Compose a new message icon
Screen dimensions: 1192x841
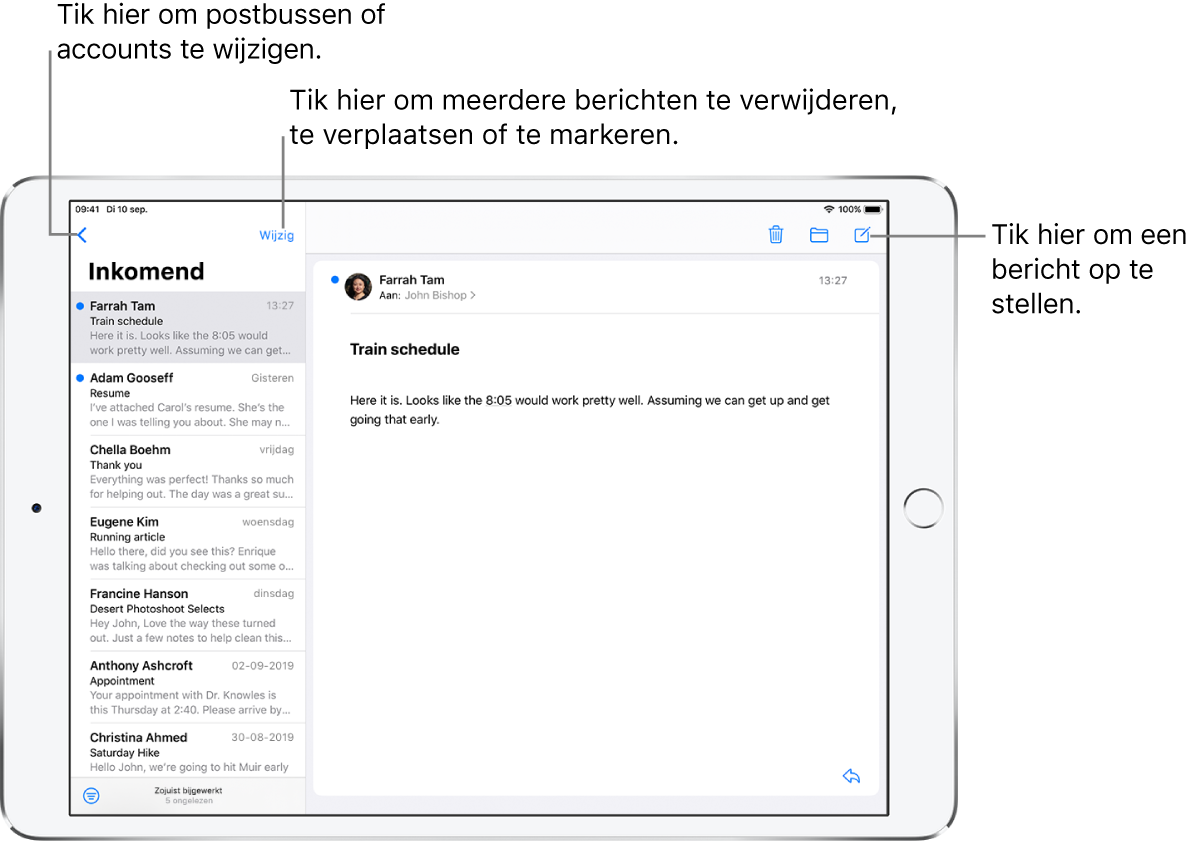pyautogui.click(x=862, y=235)
